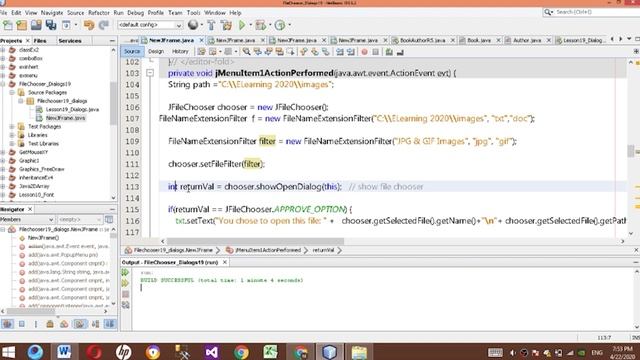The image size is (640, 360).
Task: Click the find selection magnifier icon in editor toolbar
Action: (246, 52)
